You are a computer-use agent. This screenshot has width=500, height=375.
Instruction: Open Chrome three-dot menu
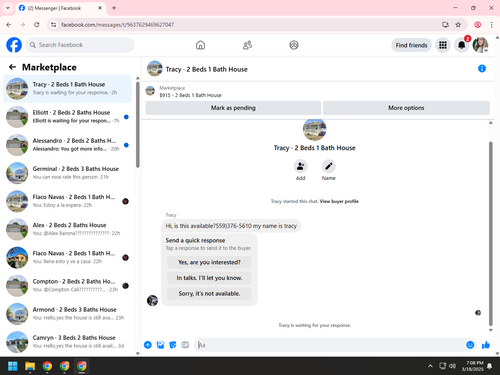491,25
